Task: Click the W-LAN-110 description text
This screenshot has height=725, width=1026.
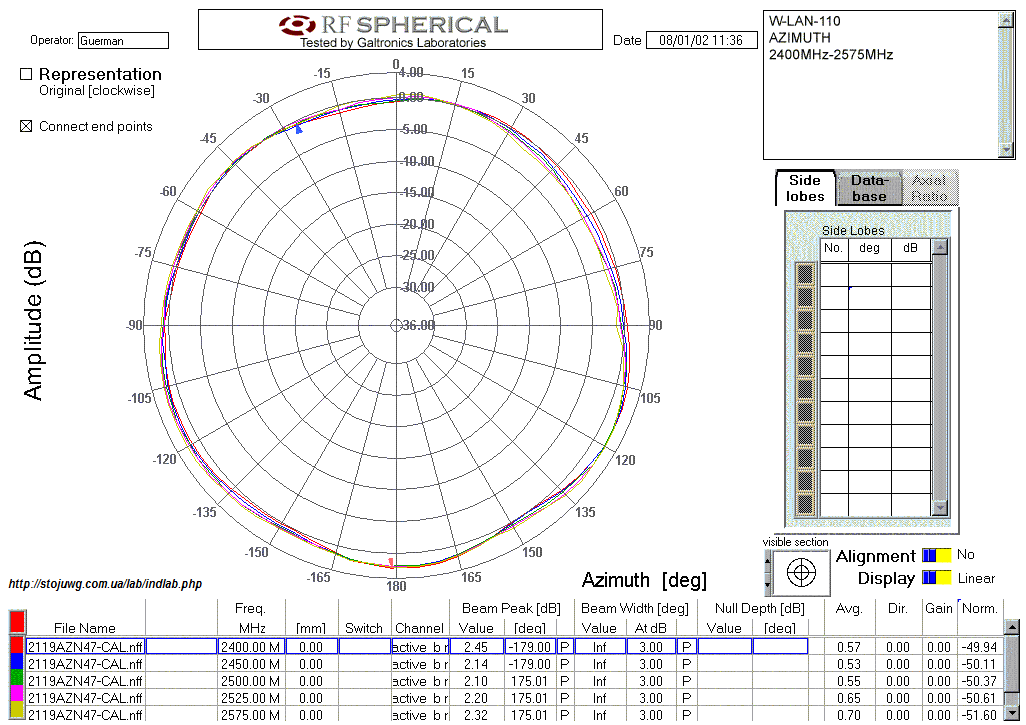Action: [805, 21]
